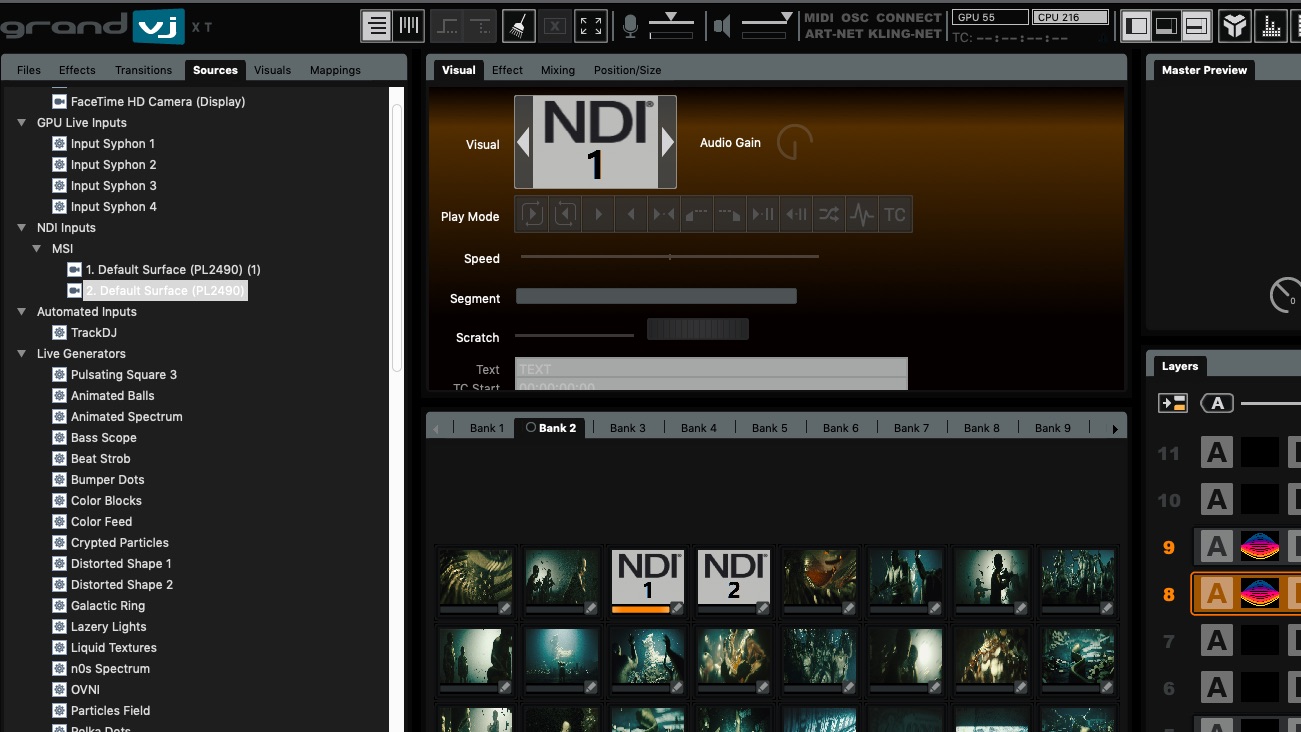Viewport: 1301px width, 732px height.
Task: Set play mode to TC timecode
Action: 895,214
